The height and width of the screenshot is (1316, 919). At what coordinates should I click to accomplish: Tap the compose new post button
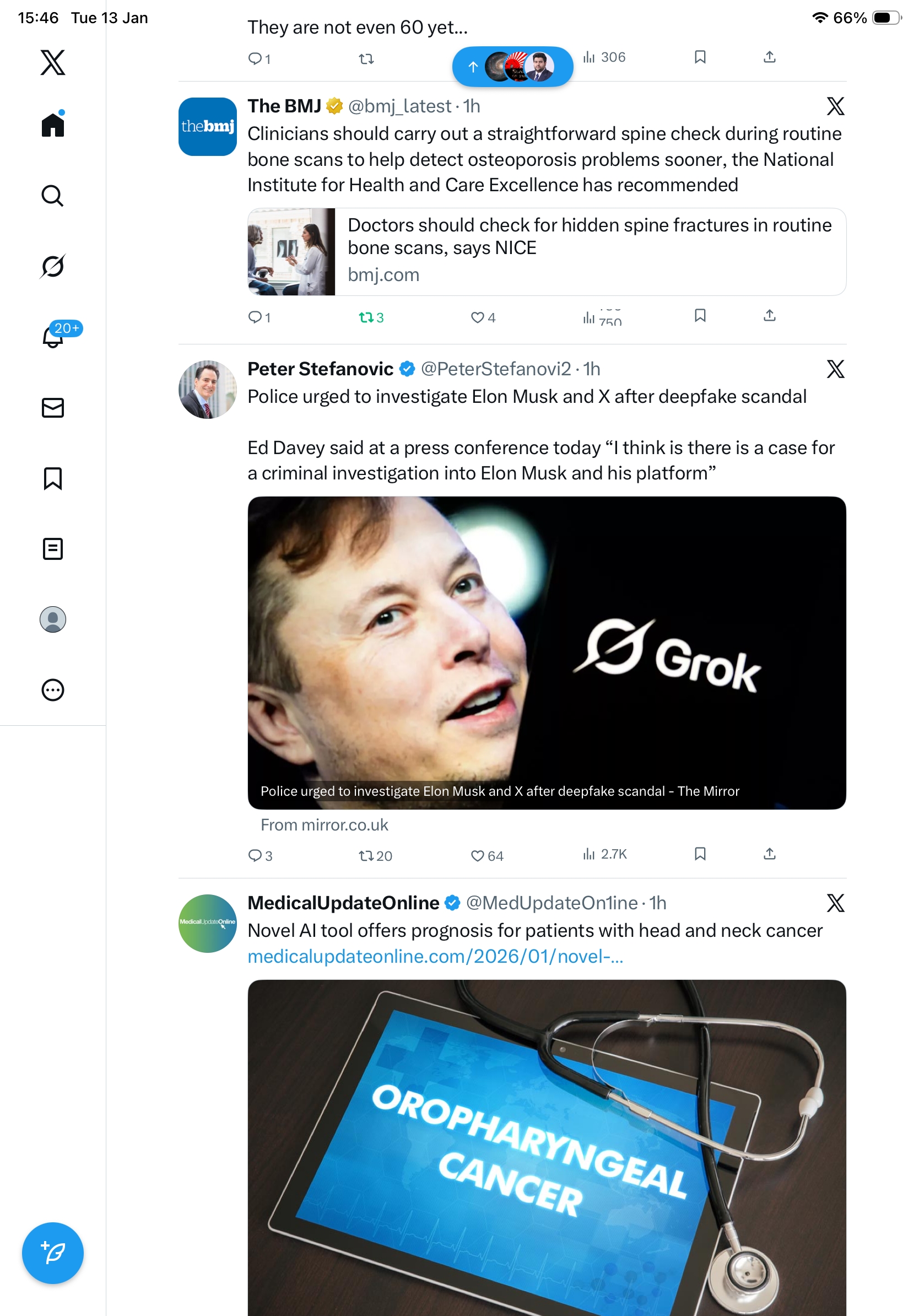pos(53,1253)
